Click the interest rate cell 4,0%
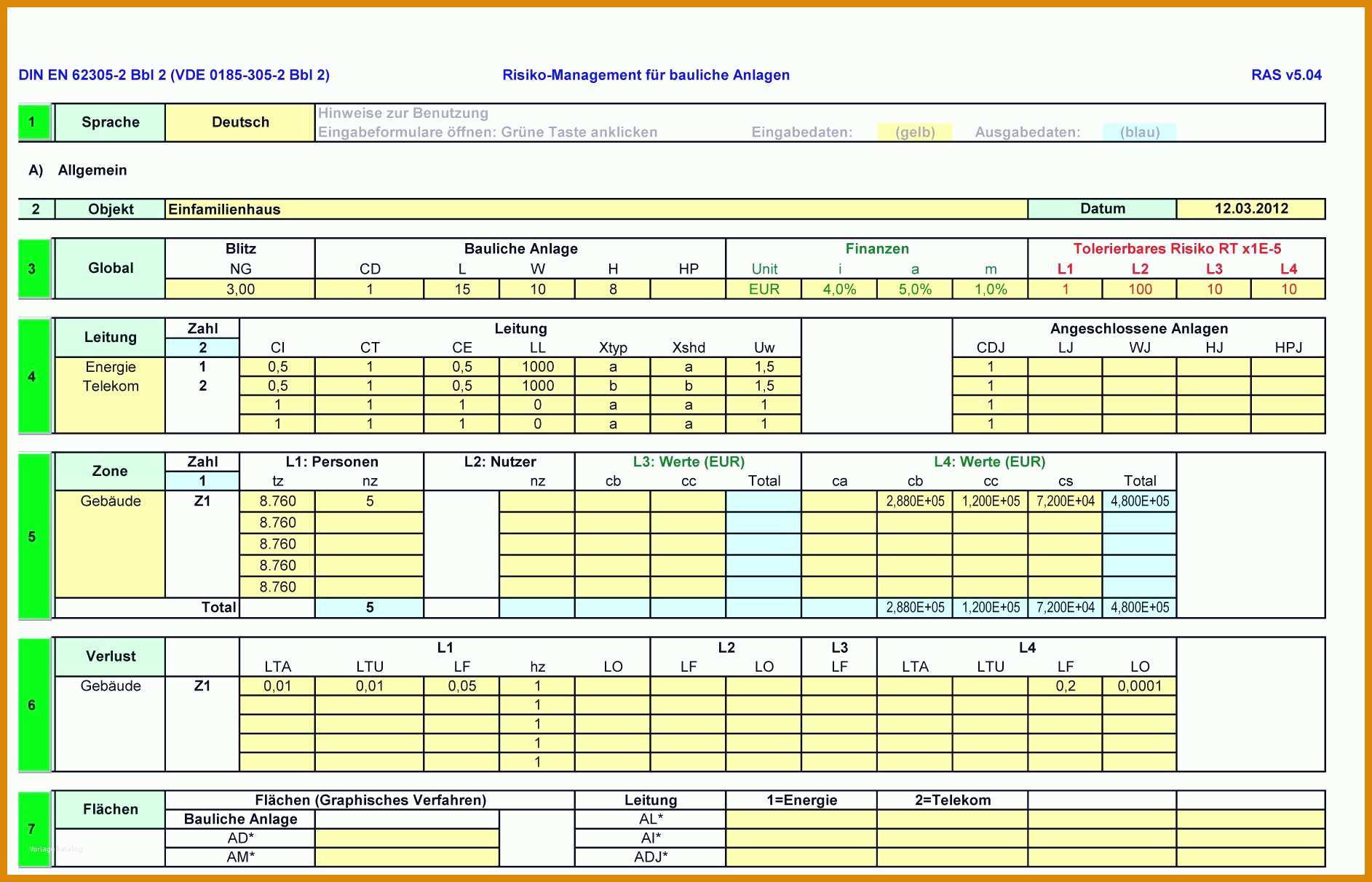This screenshot has height=882, width=1372. coord(839,290)
